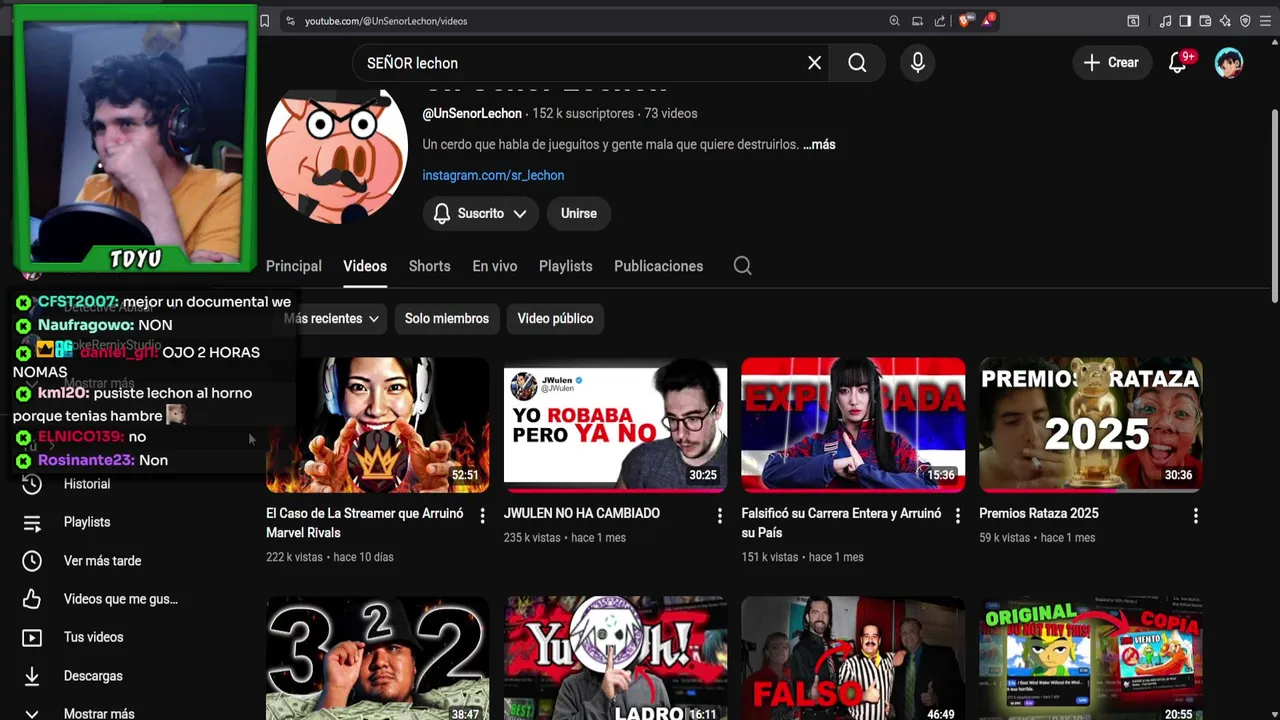1280x720 pixels.
Task: Click the Unirse button
Action: pos(579,213)
